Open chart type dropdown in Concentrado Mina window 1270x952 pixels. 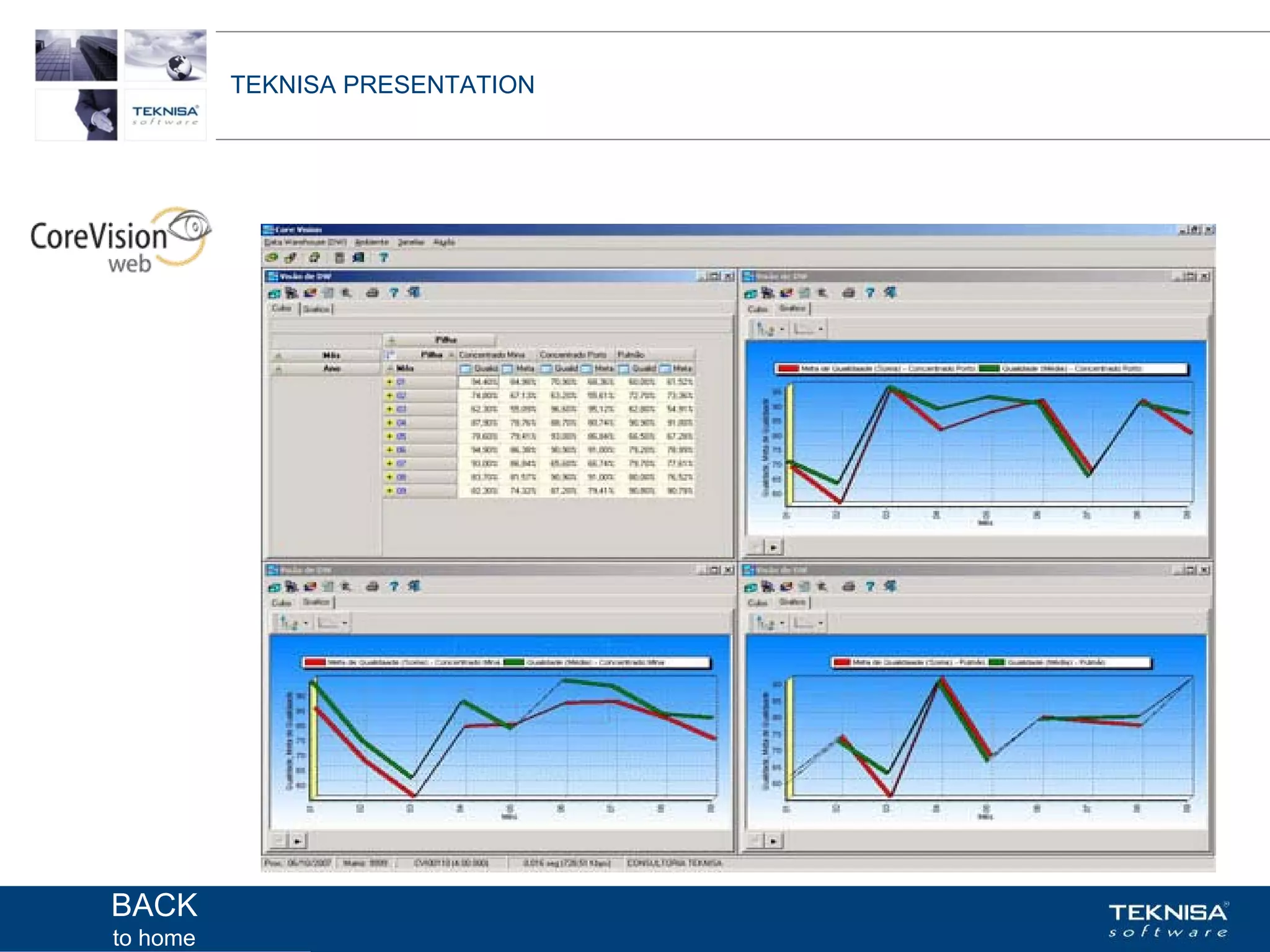click(306, 623)
